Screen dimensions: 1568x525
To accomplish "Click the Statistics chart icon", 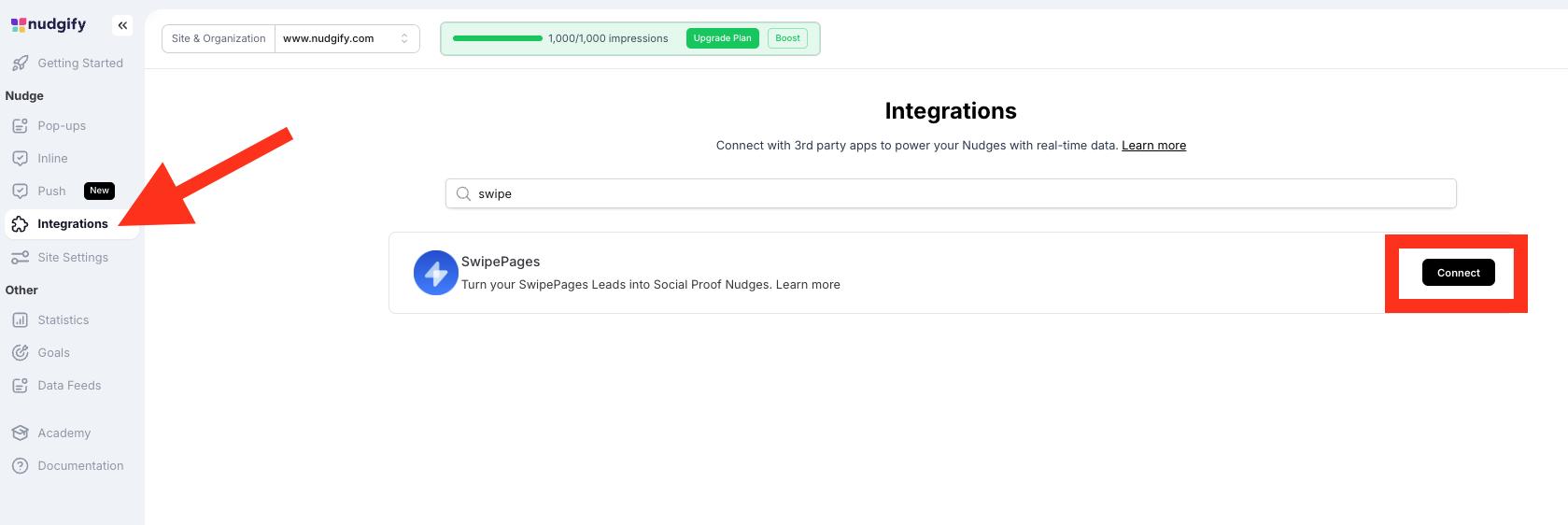I will click(20, 320).
